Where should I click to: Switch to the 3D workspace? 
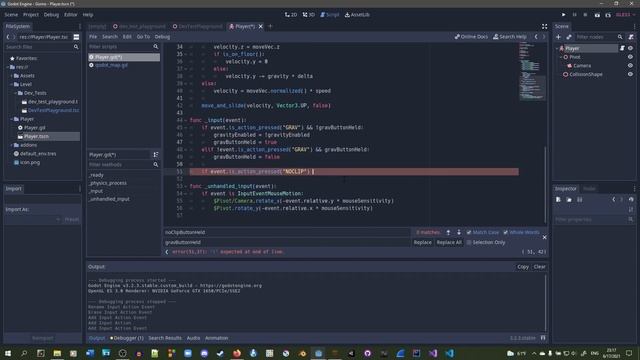tap(309, 15)
